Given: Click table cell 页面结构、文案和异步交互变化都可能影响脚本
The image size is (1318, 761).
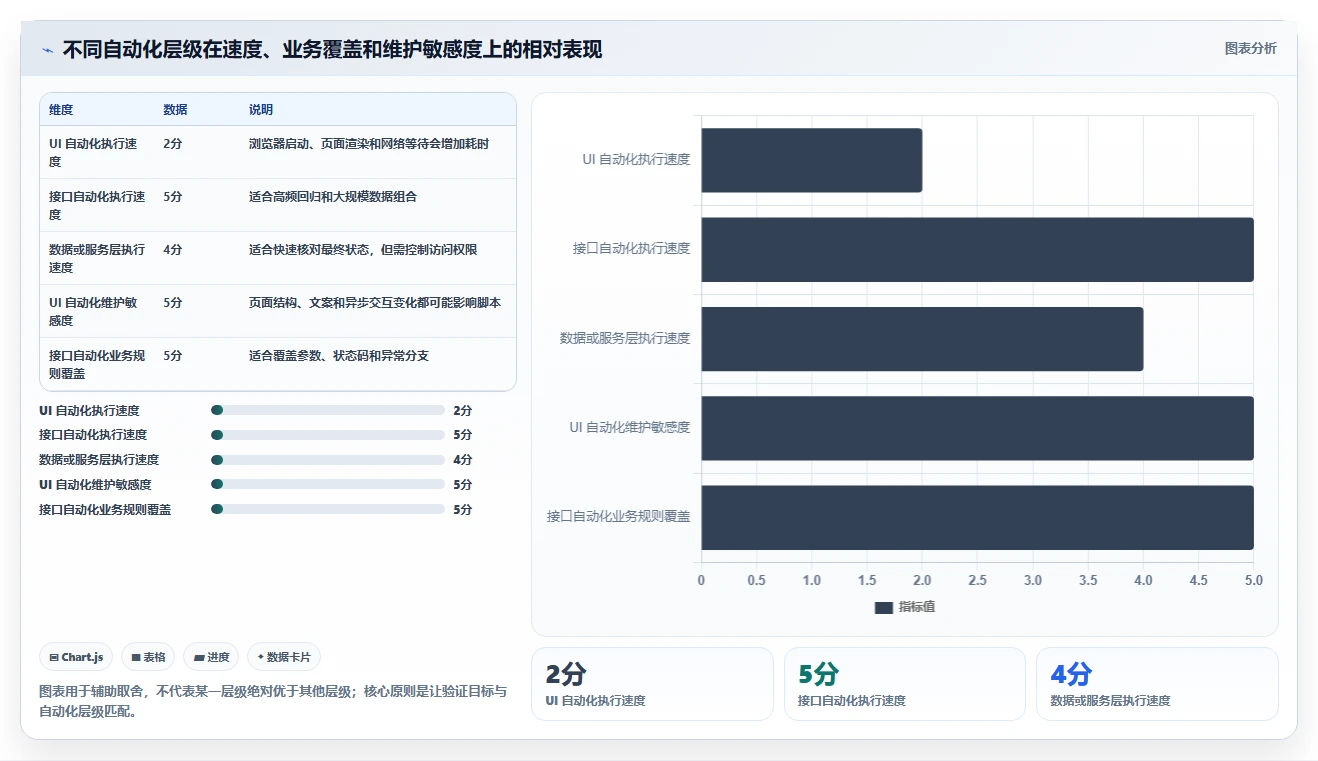Looking at the screenshot, I should tap(375, 303).
